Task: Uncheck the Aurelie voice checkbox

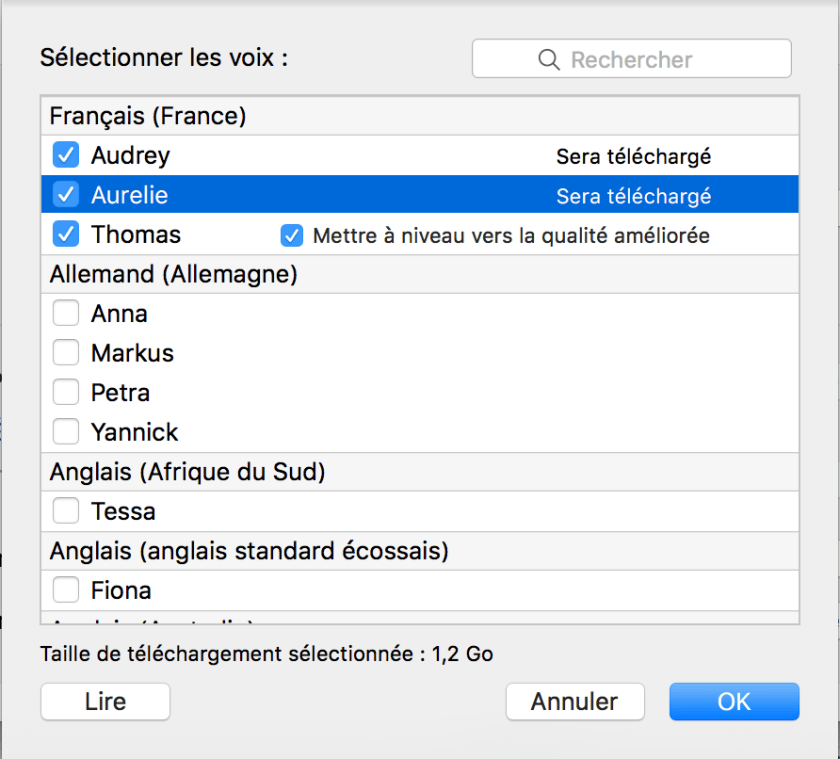Action: click(x=66, y=195)
